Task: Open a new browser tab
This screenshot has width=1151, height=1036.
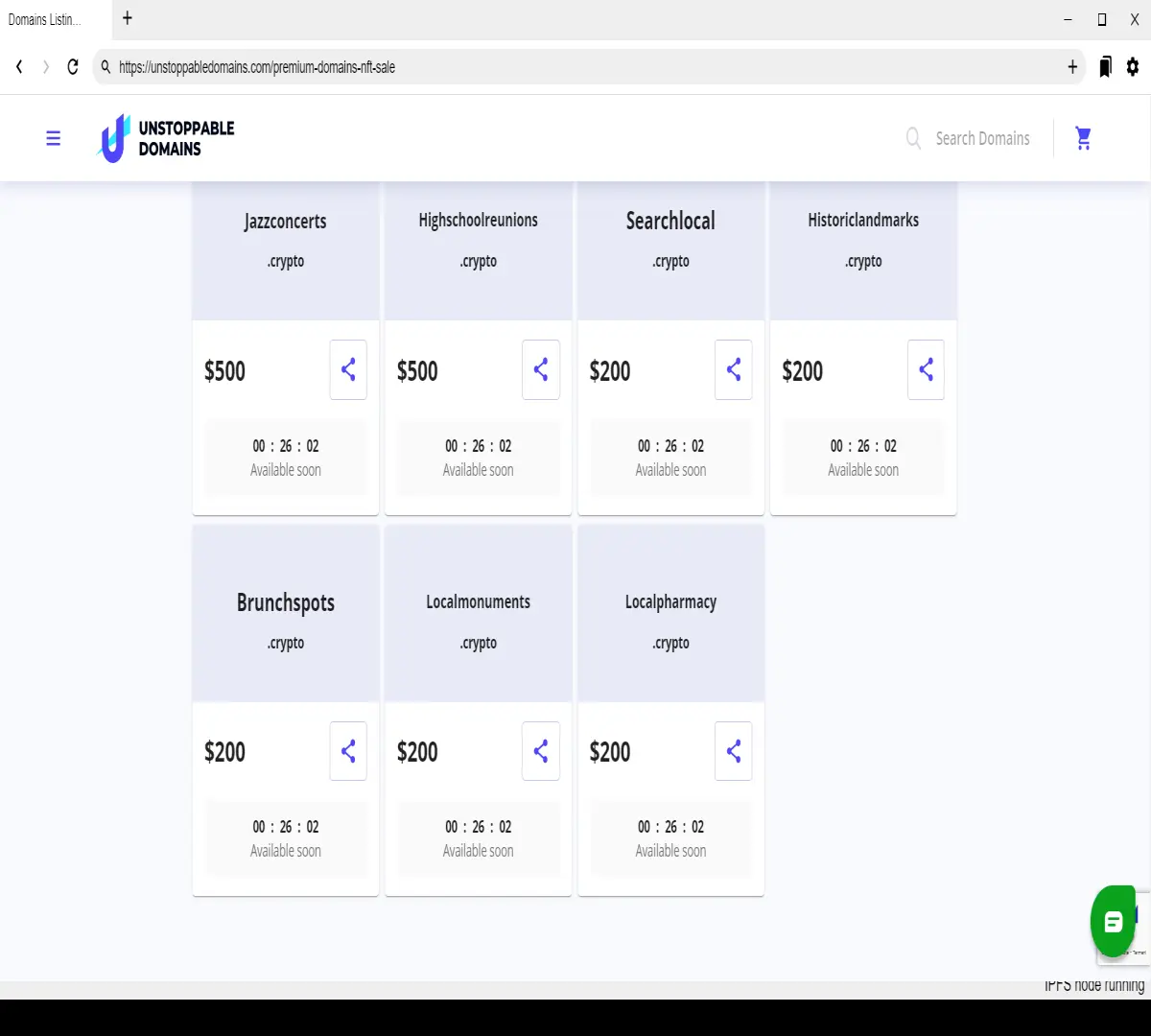Action: [128, 18]
